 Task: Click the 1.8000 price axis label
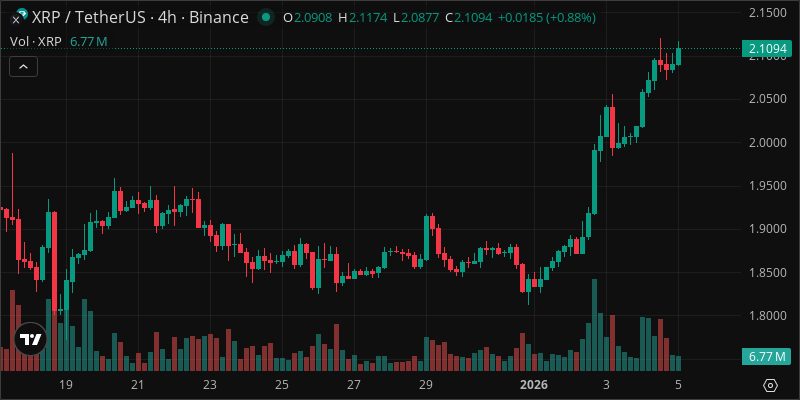pyautogui.click(x=767, y=316)
